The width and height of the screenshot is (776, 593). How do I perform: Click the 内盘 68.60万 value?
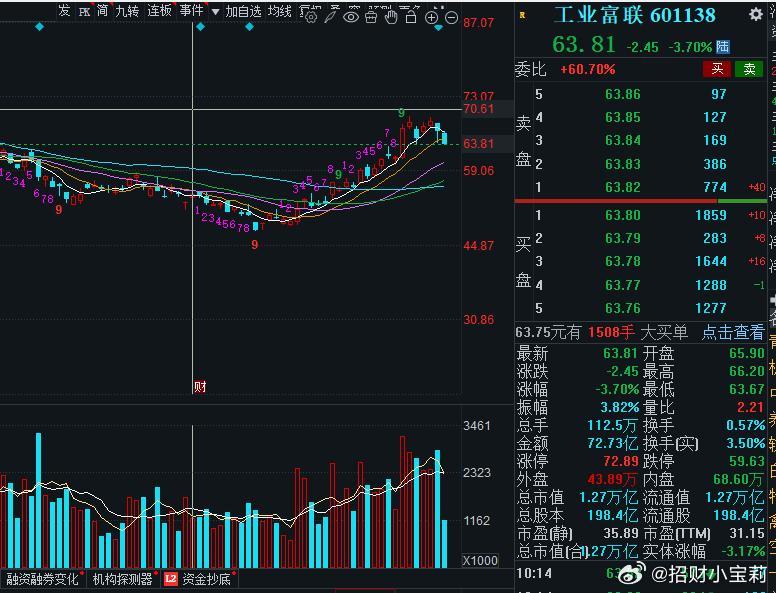coord(739,479)
